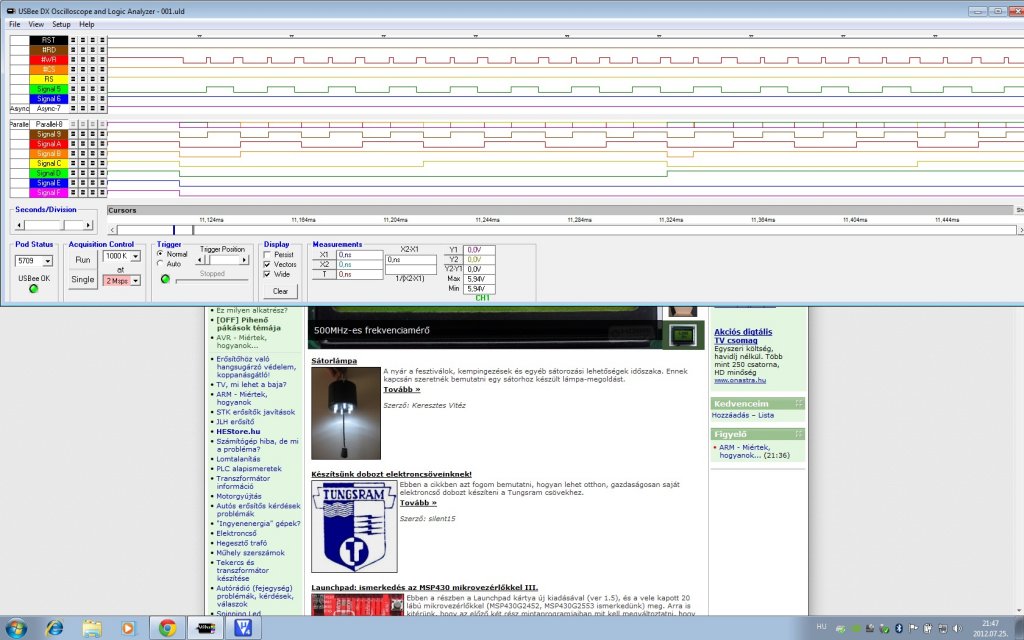
Task: Click the green trigger status indicator LED
Action: (x=165, y=279)
